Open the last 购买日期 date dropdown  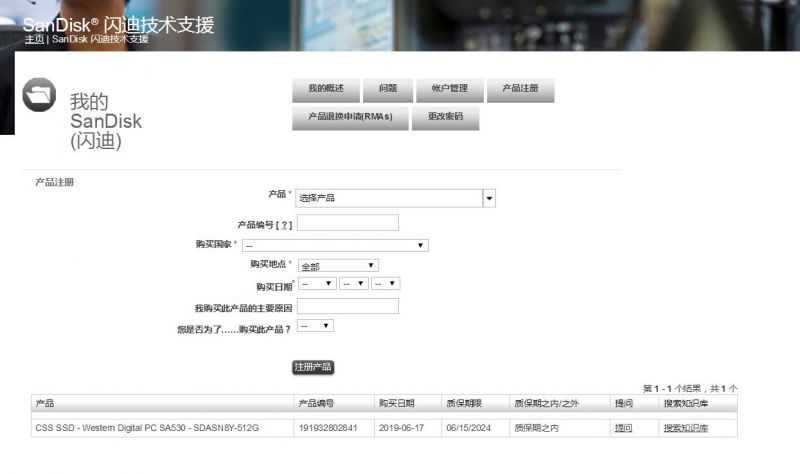[385, 284]
